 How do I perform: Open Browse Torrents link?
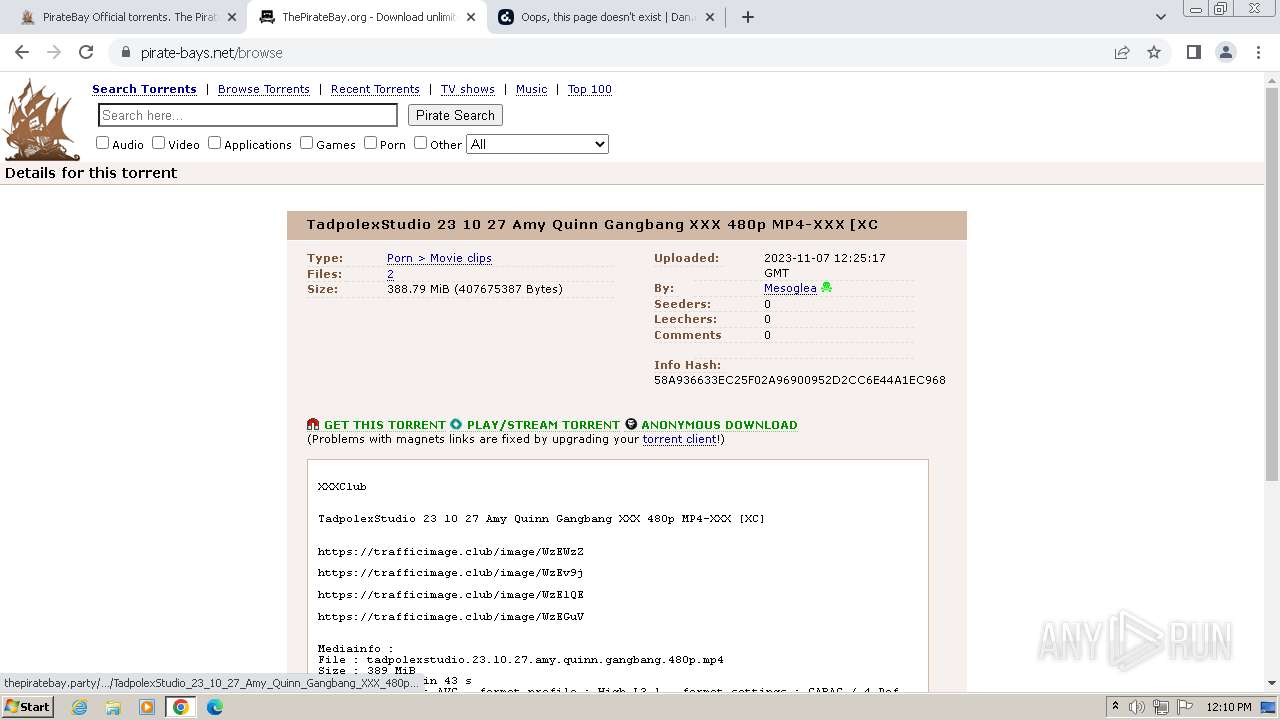click(x=264, y=89)
